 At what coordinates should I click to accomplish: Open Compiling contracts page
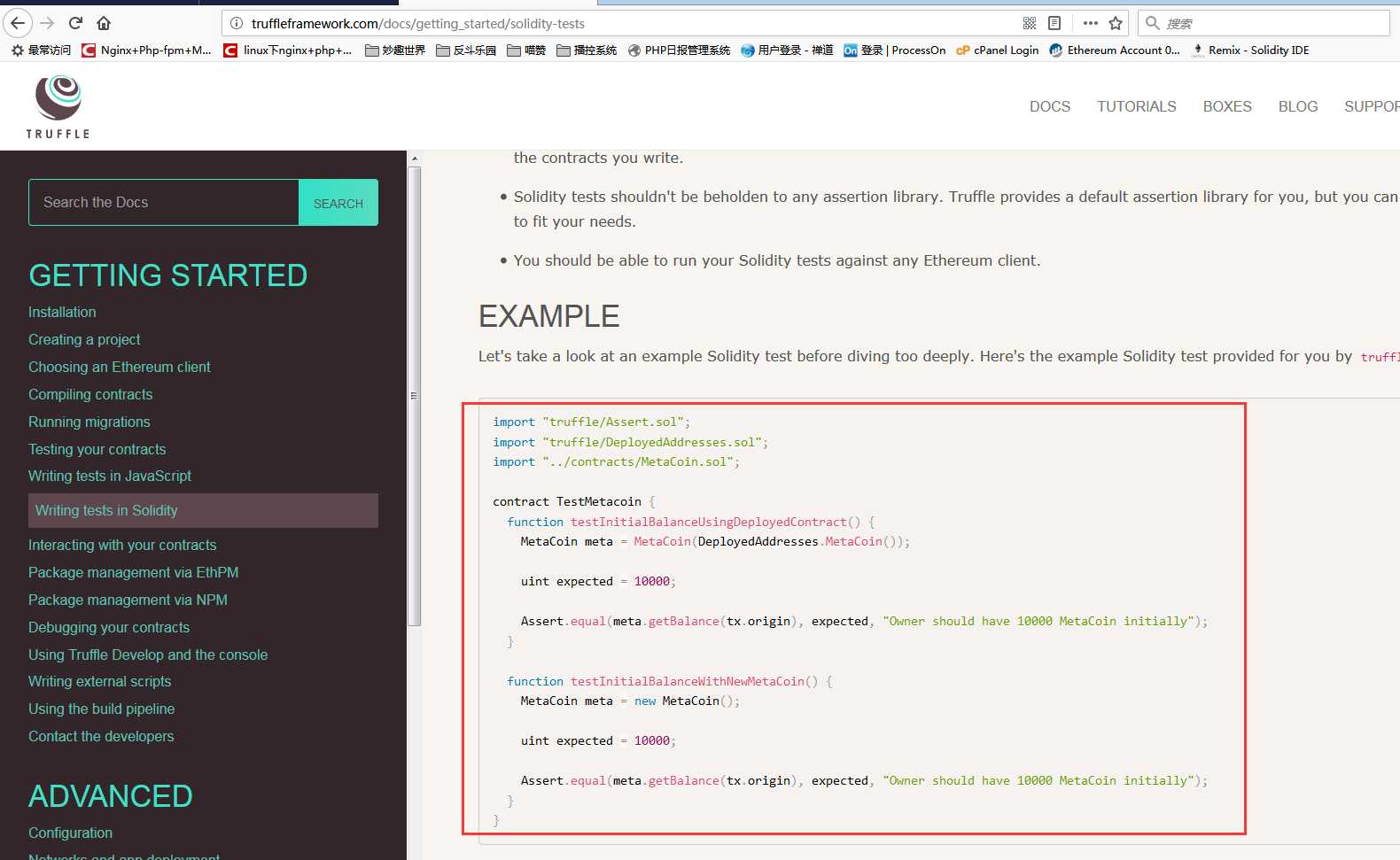tap(90, 394)
